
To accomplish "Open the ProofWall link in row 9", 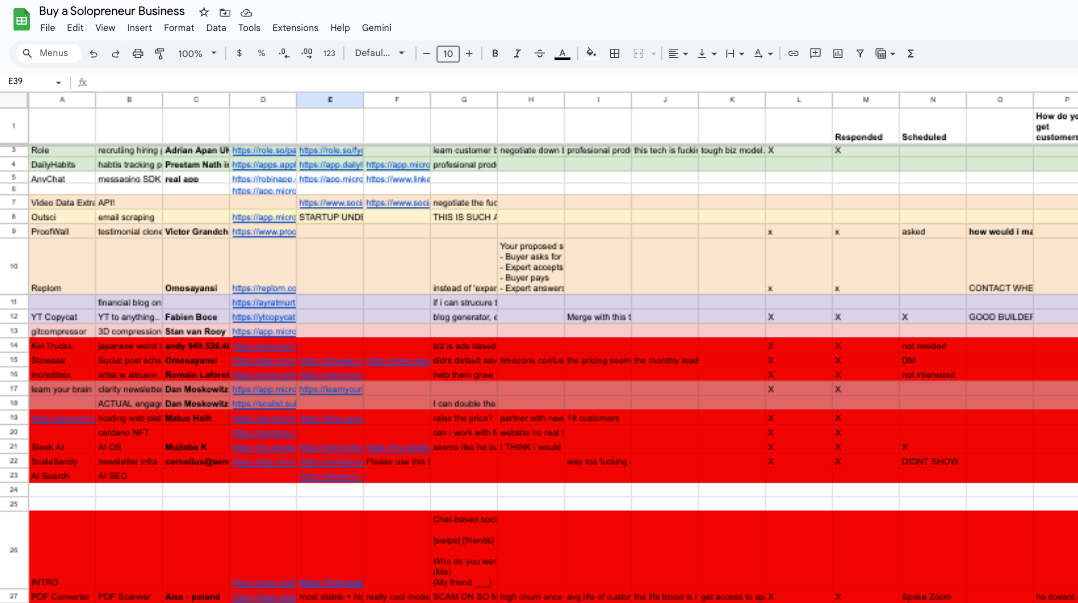I will pos(264,232).
